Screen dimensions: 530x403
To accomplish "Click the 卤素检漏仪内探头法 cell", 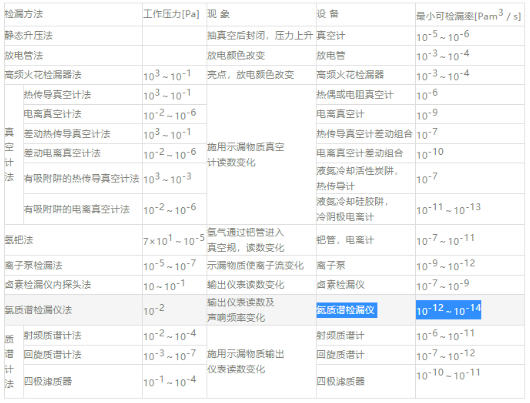I will pyautogui.click(x=48, y=285).
